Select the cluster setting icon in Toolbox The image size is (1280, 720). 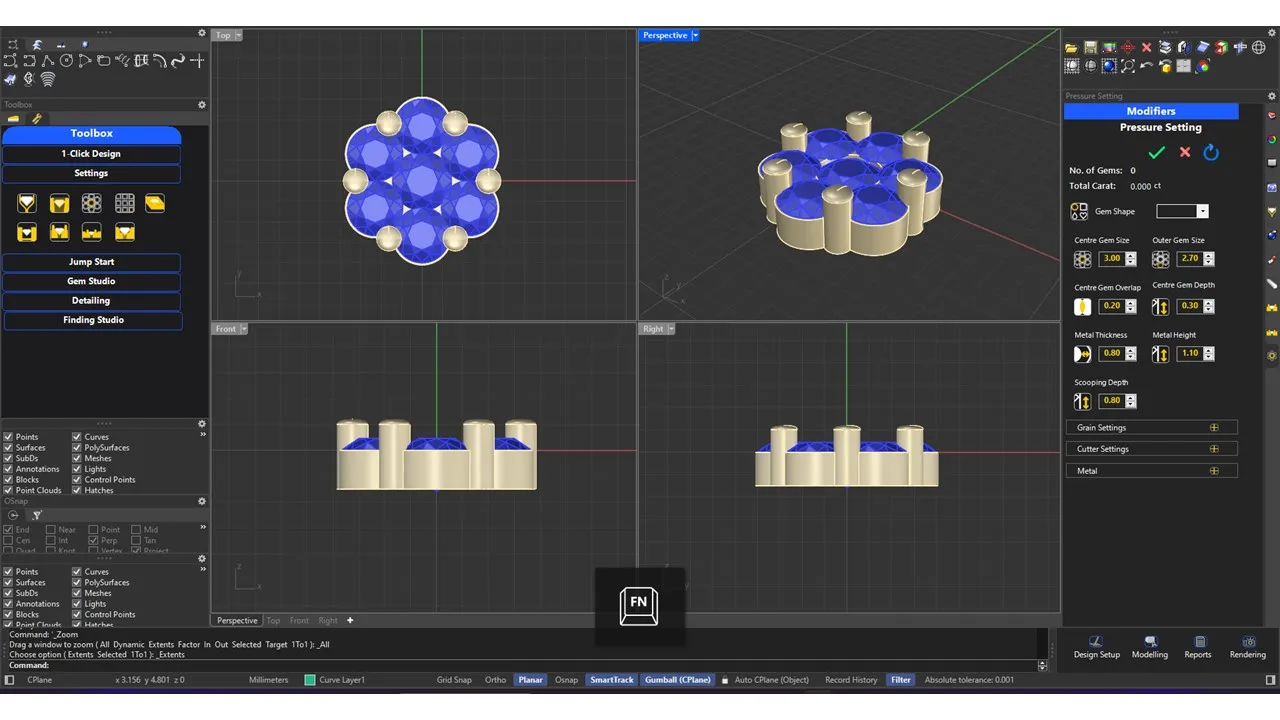pyautogui.click(x=91, y=204)
